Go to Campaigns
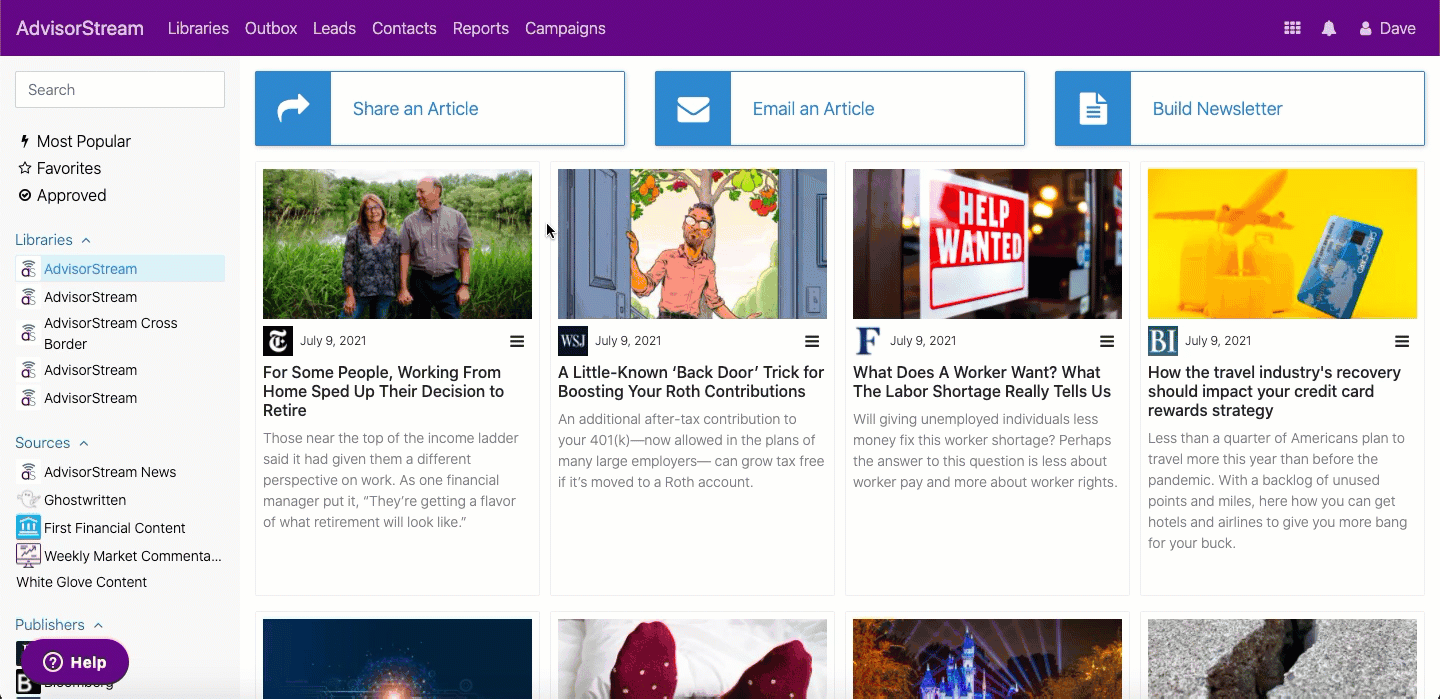This screenshot has height=699, width=1440. point(565,29)
